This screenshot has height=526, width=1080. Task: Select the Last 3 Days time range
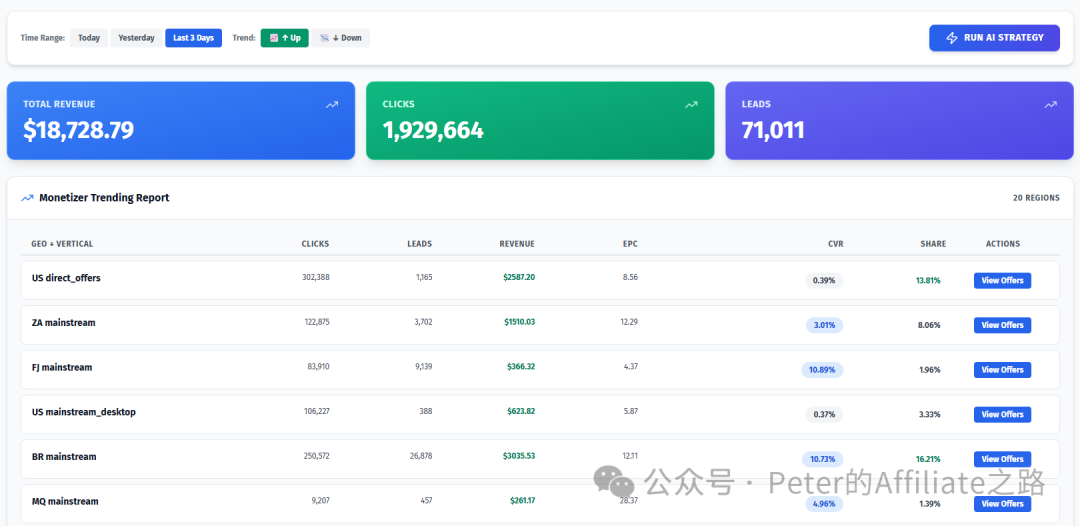(x=194, y=38)
